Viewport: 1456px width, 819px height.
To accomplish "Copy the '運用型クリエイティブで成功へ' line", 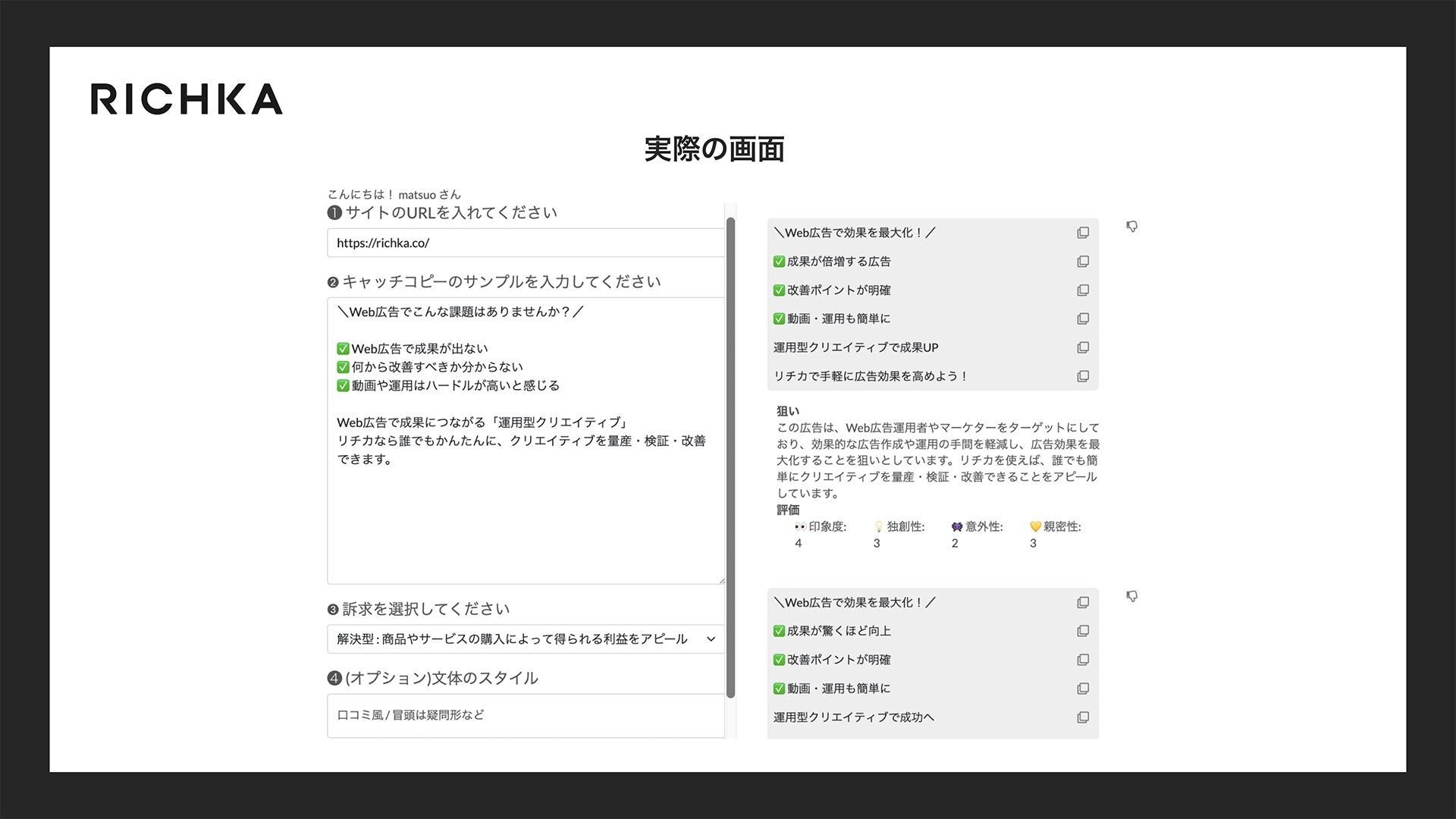I will 1083,717.
